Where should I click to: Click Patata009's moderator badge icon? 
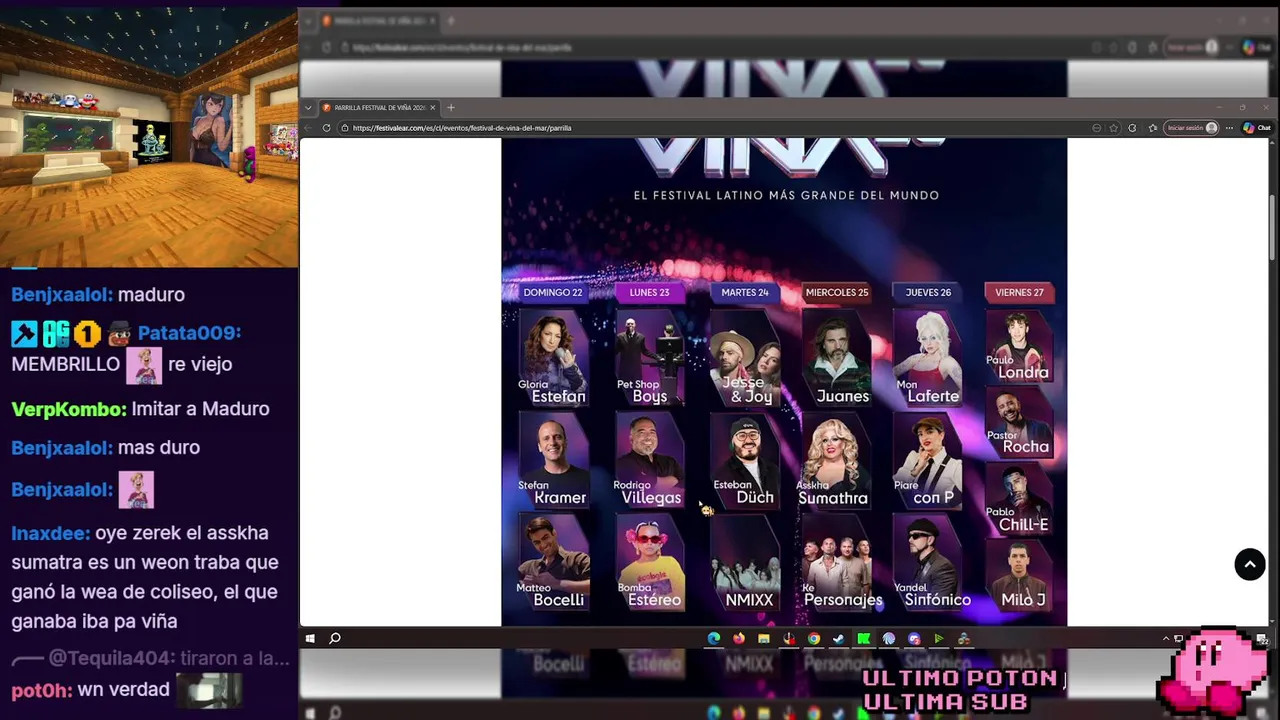click(24, 333)
